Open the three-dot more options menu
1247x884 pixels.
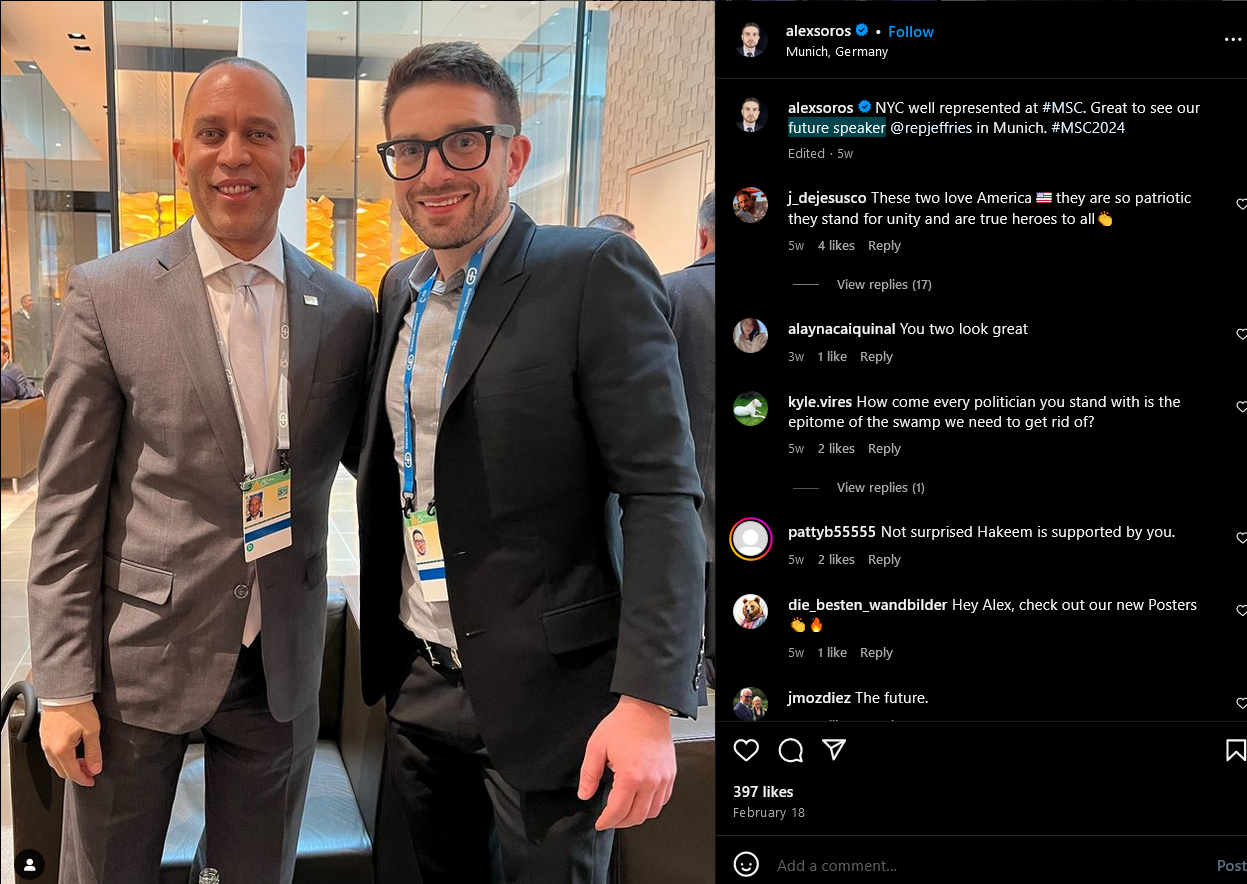click(1232, 40)
